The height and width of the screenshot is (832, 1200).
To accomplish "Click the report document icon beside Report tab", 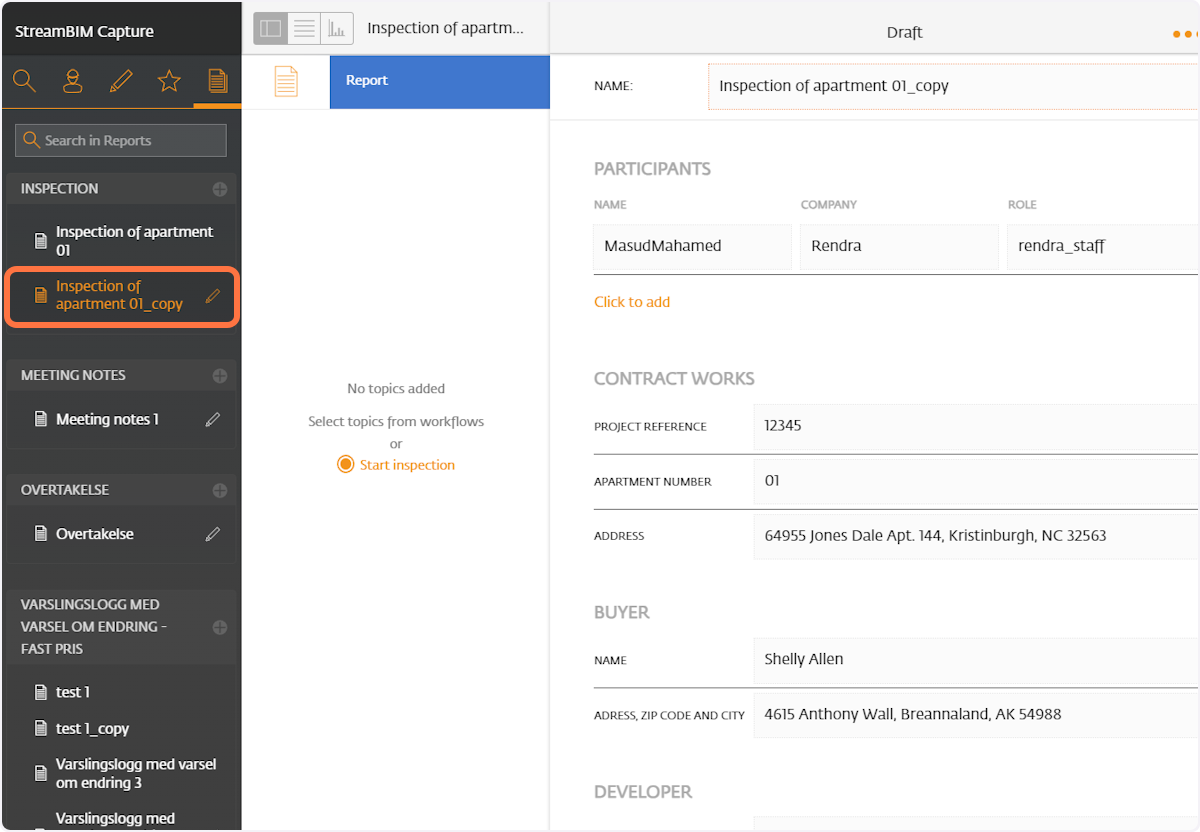I will tap(286, 81).
